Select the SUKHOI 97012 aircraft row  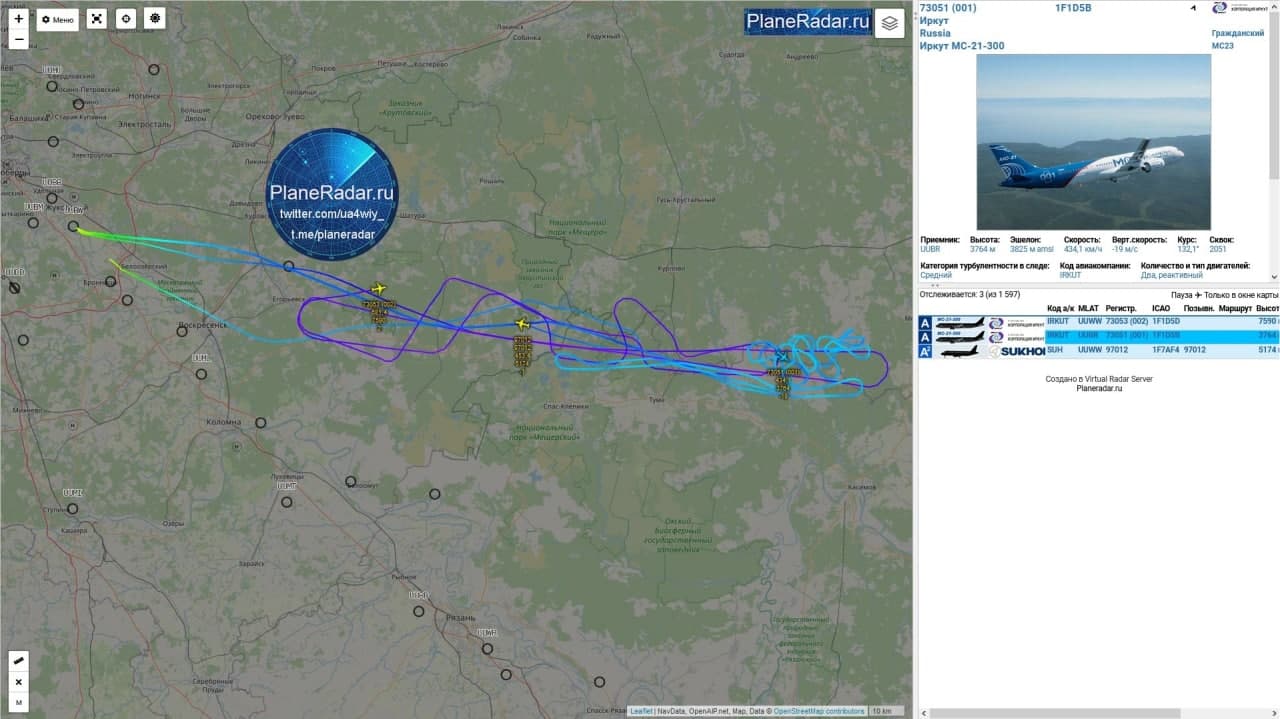[x=1098, y=350]
